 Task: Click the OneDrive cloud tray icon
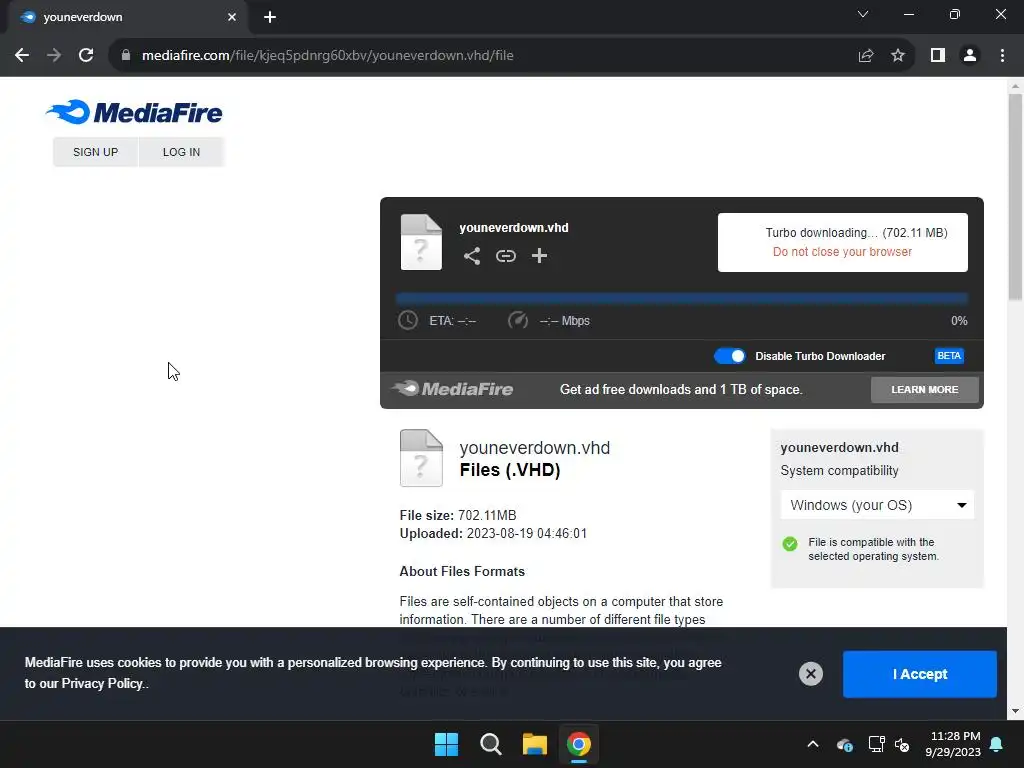[844, 744]
